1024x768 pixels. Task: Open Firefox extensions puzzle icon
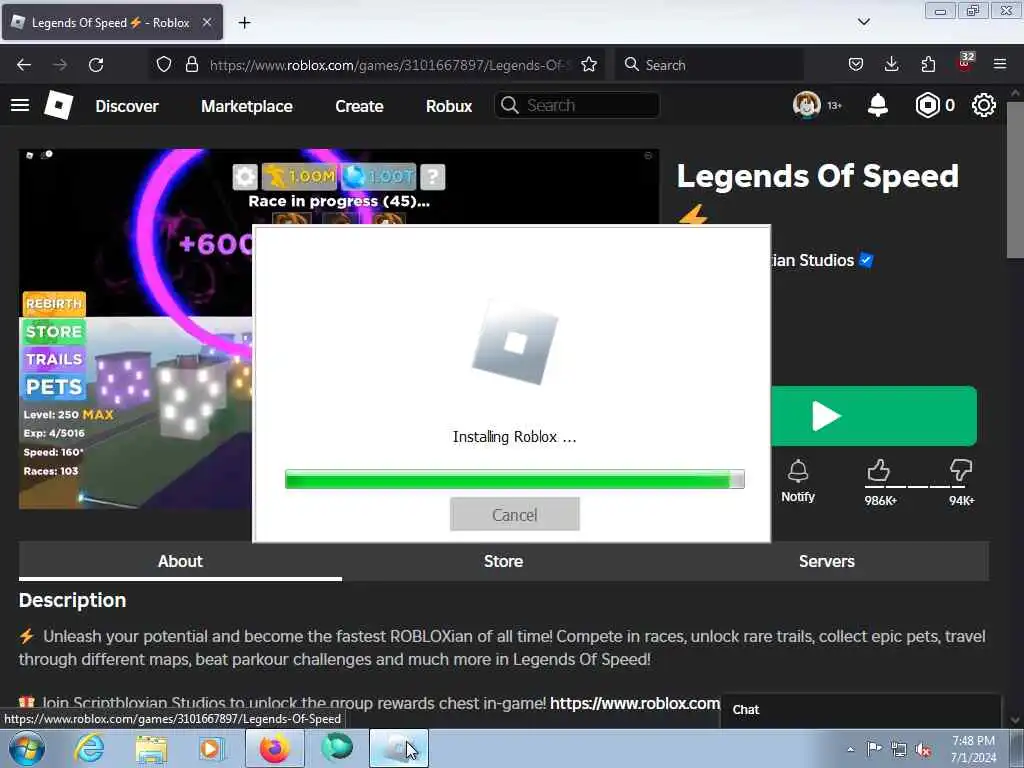(928, 65)
